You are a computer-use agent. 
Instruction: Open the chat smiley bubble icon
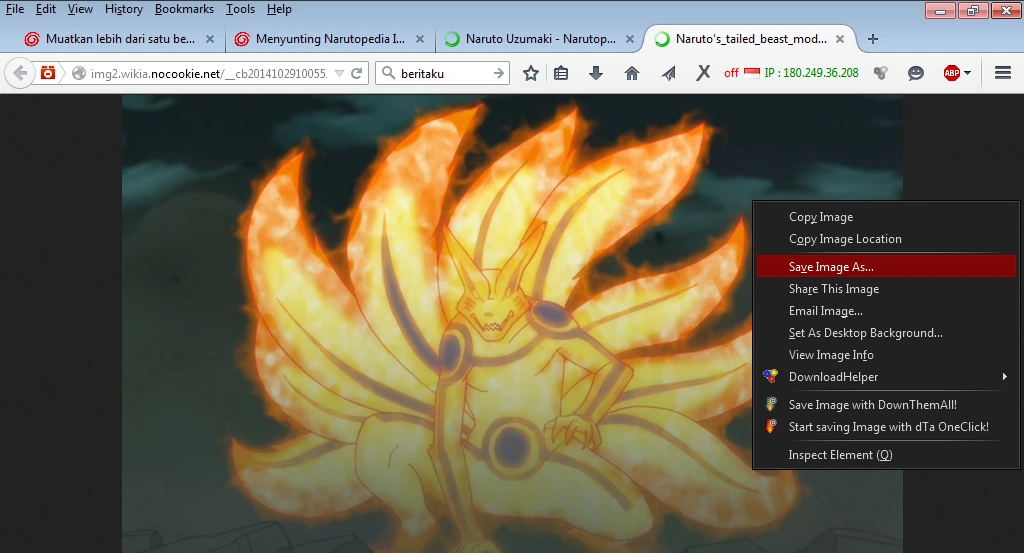tap(916, 73)
